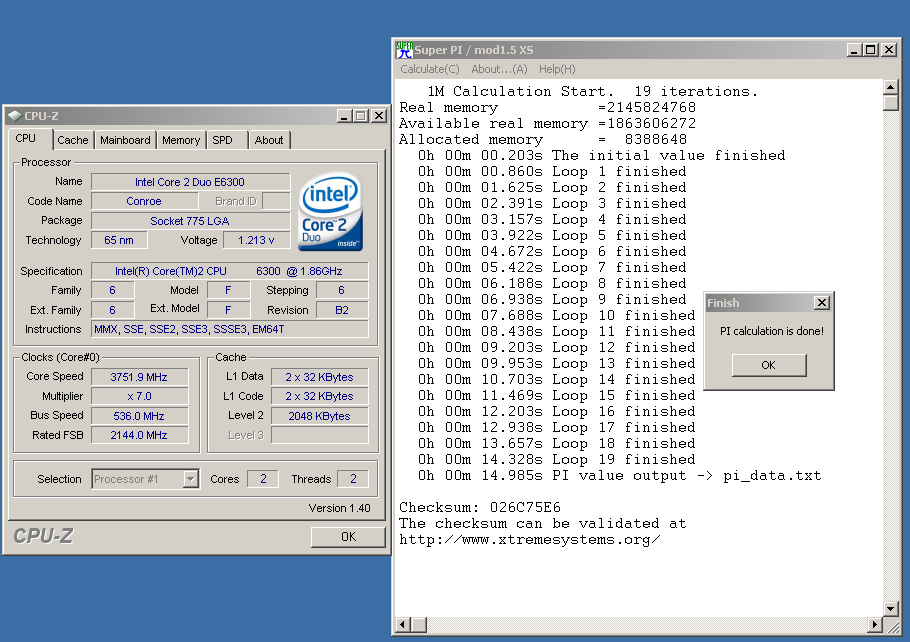Click the Version 1.40 label in CPU-Z
The image size is (910, 642).
click(x=340, y=508)
